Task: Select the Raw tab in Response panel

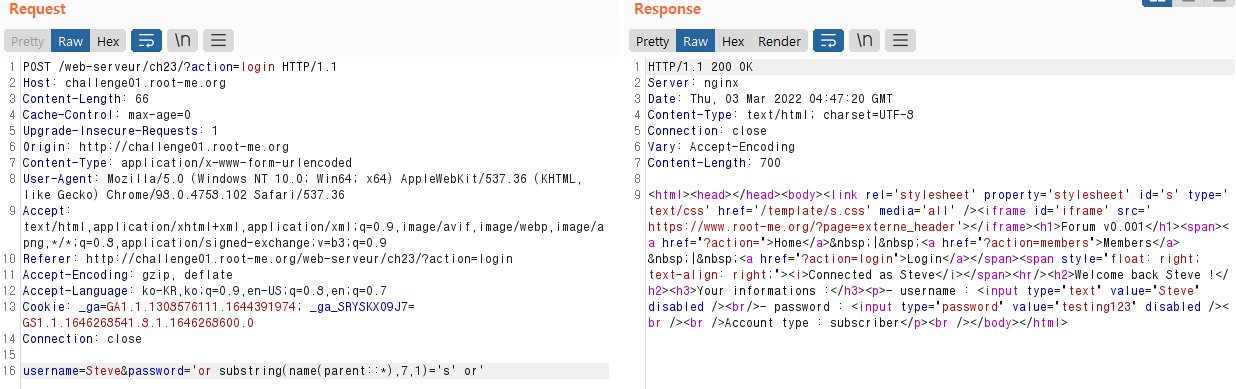Action: pos(696,41)
